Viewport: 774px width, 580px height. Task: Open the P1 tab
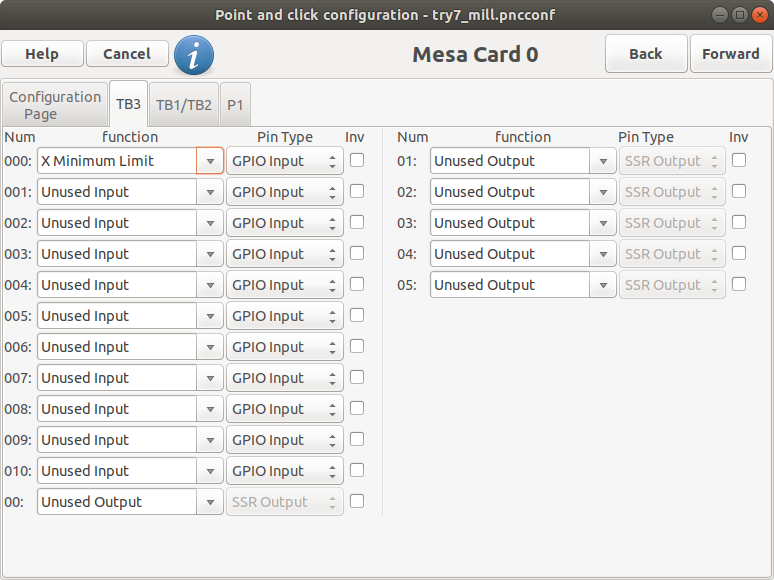click(235, 104)
